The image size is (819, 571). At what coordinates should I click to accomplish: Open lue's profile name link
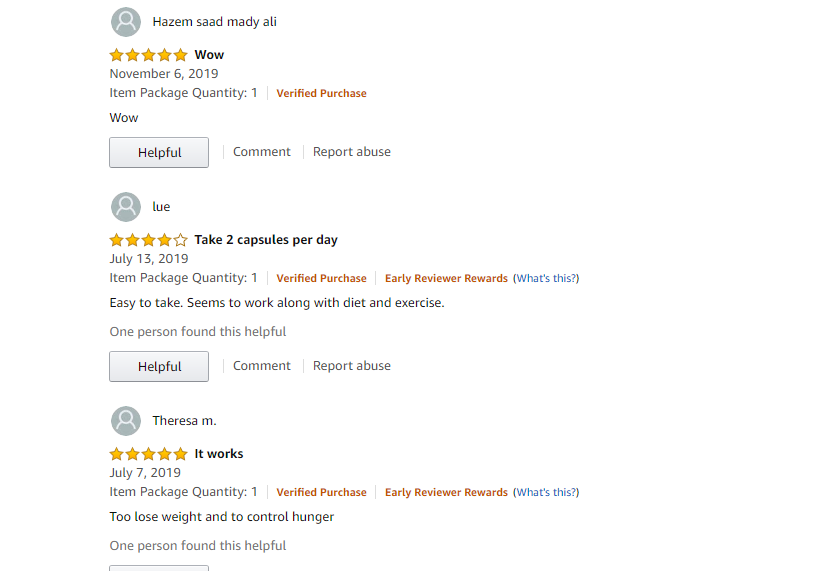click(161, 207)
